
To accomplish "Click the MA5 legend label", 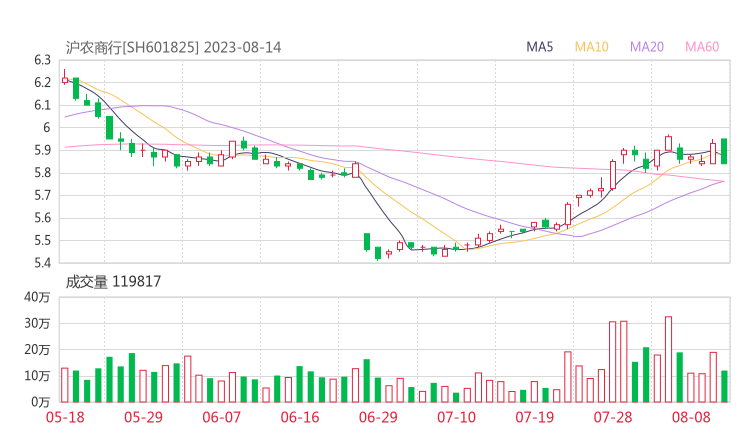I will click(539, 47).
